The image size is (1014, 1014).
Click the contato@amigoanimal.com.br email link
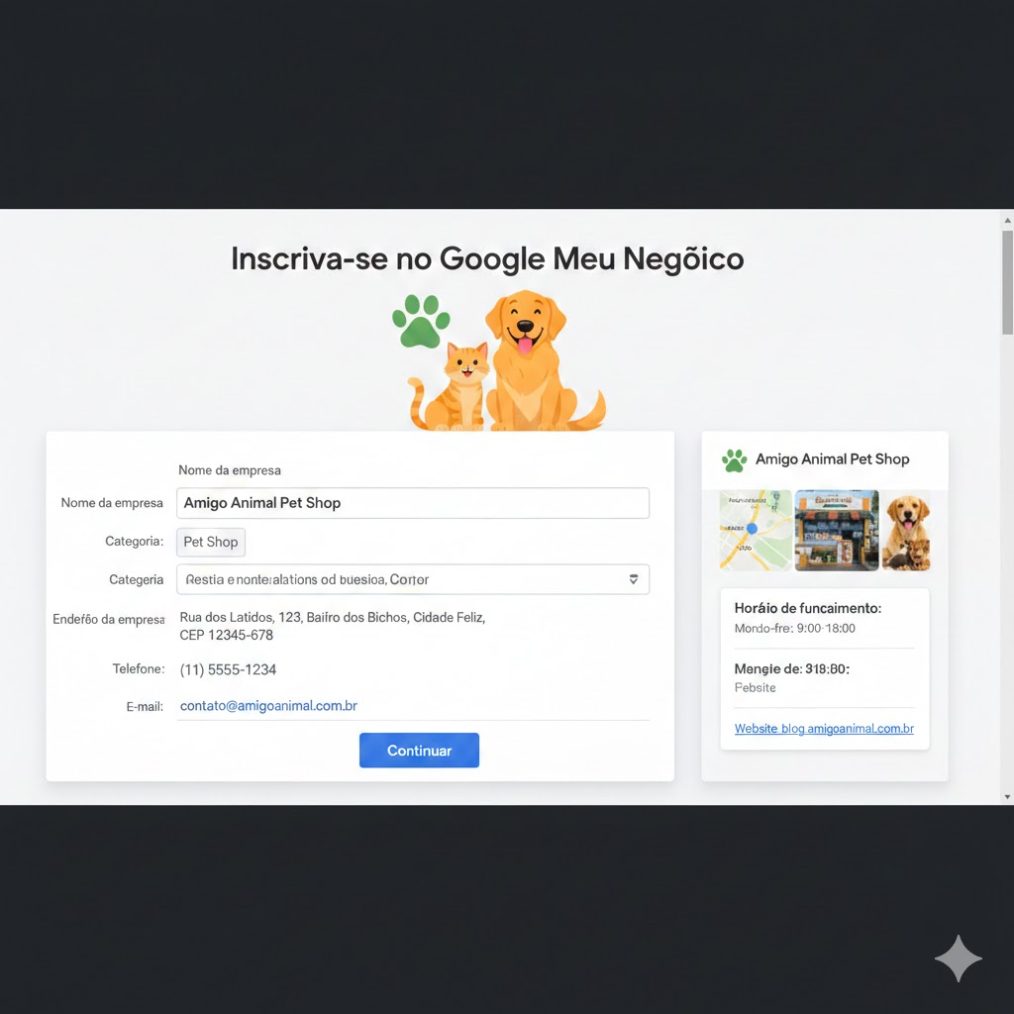(x=268, y=706)
